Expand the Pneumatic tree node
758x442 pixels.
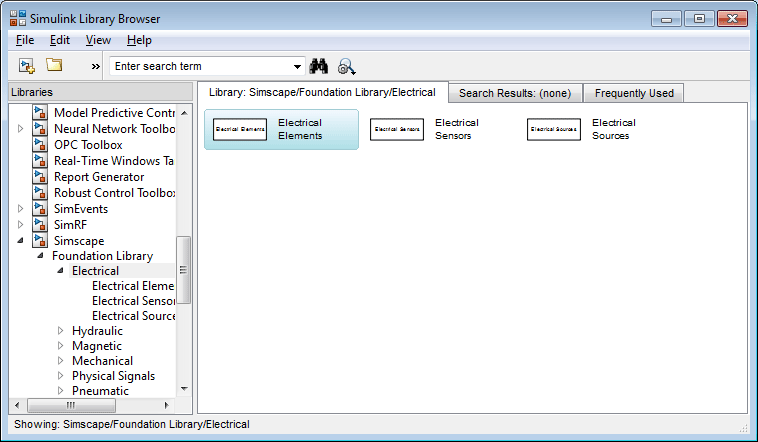point(60,391)
